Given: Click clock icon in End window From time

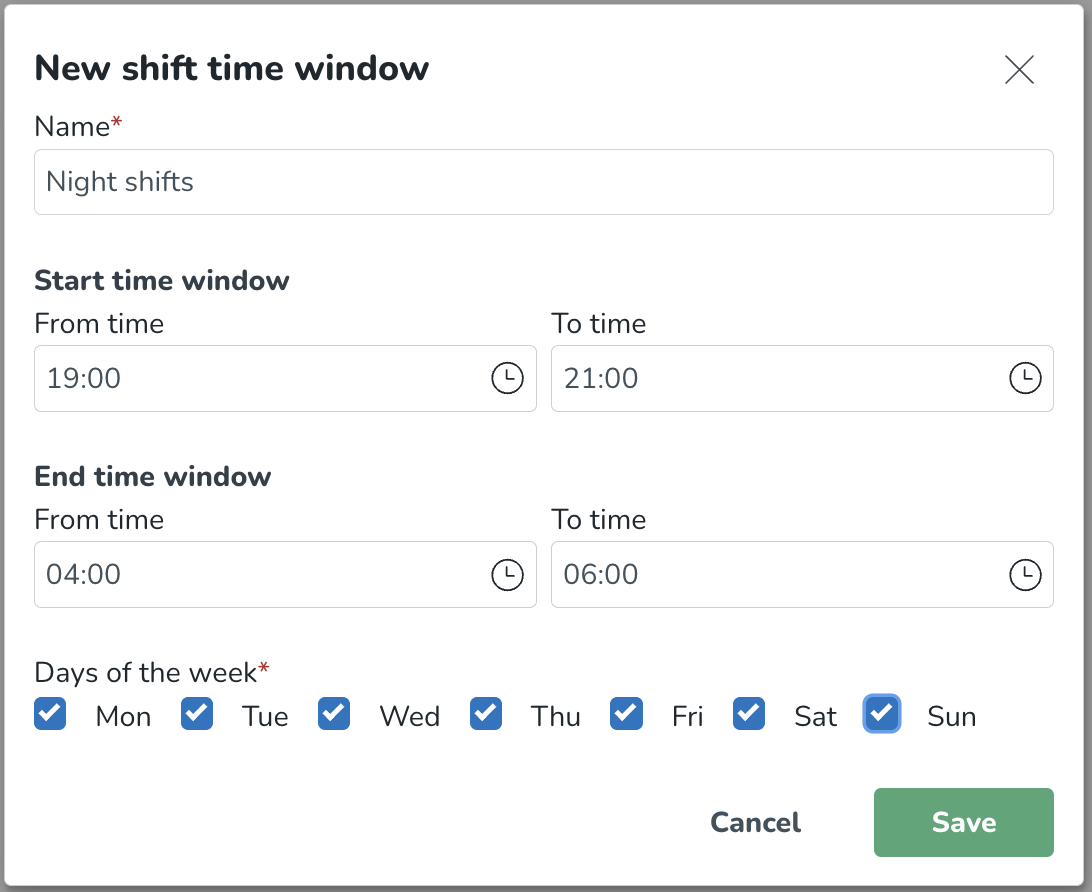Looking at the screenshot, I should [507, 574].
